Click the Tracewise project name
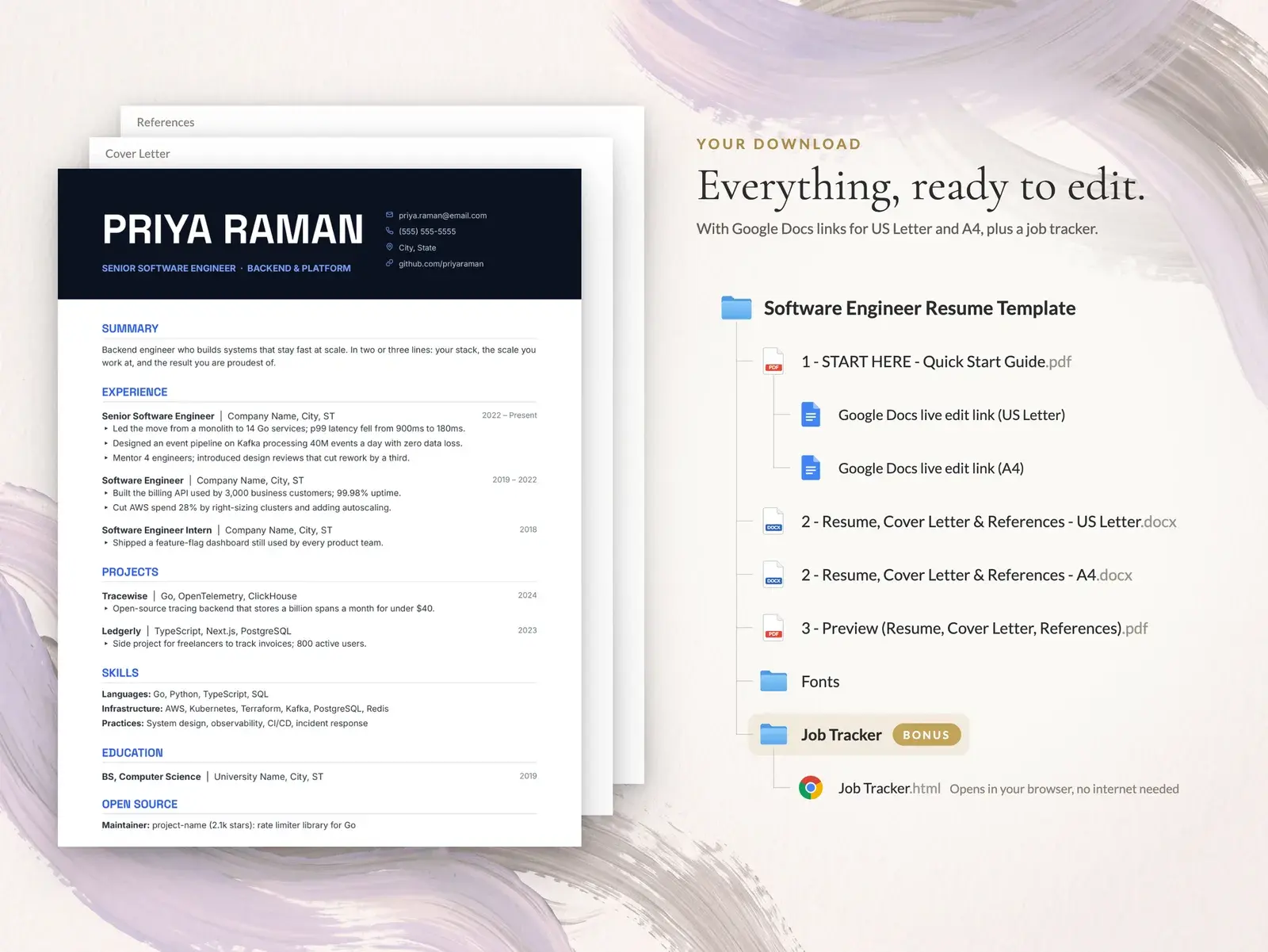This screenshot has width=1268, height=952. point(124,596)
